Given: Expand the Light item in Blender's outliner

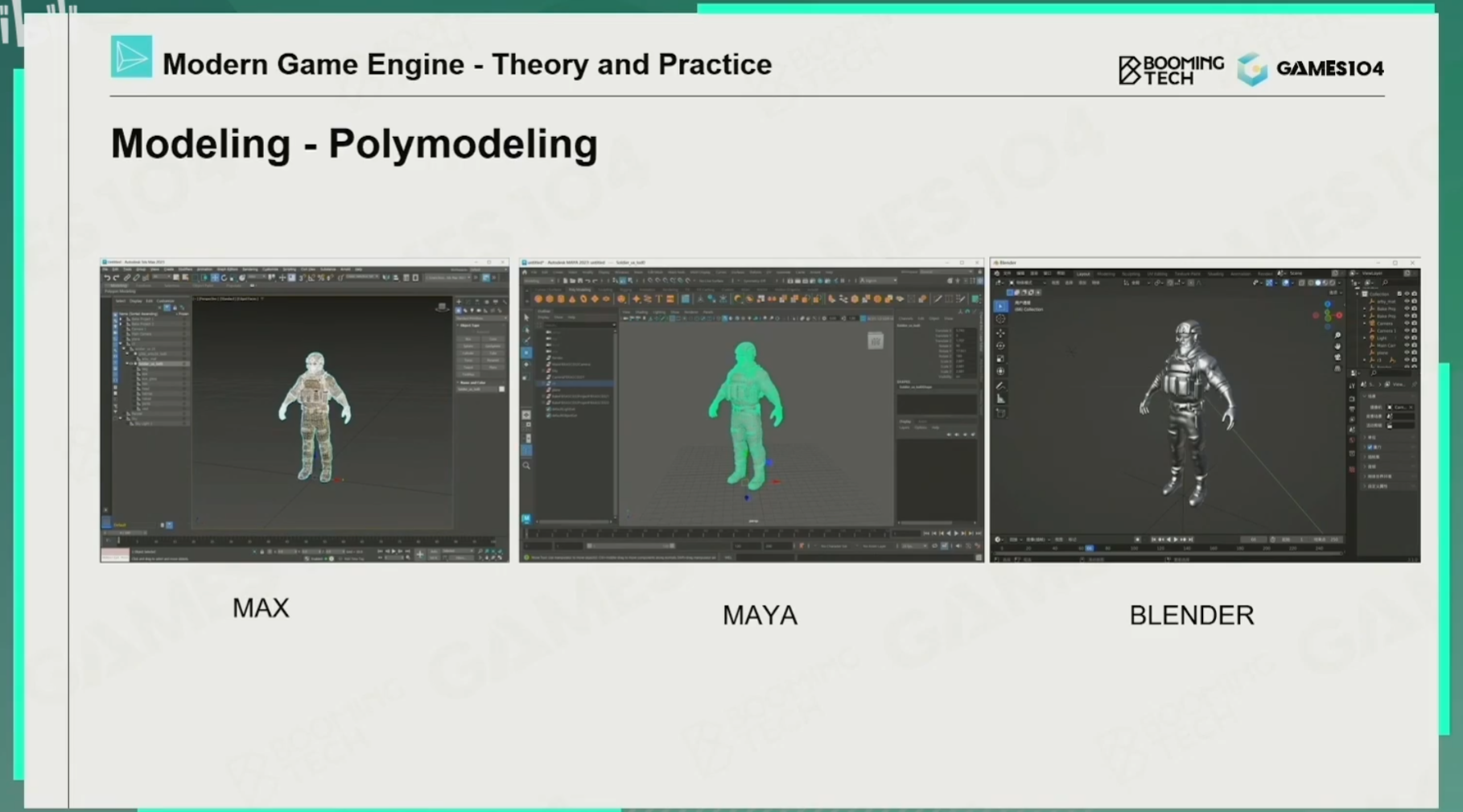Looking at the screenshot, I should pos(1366,338).
